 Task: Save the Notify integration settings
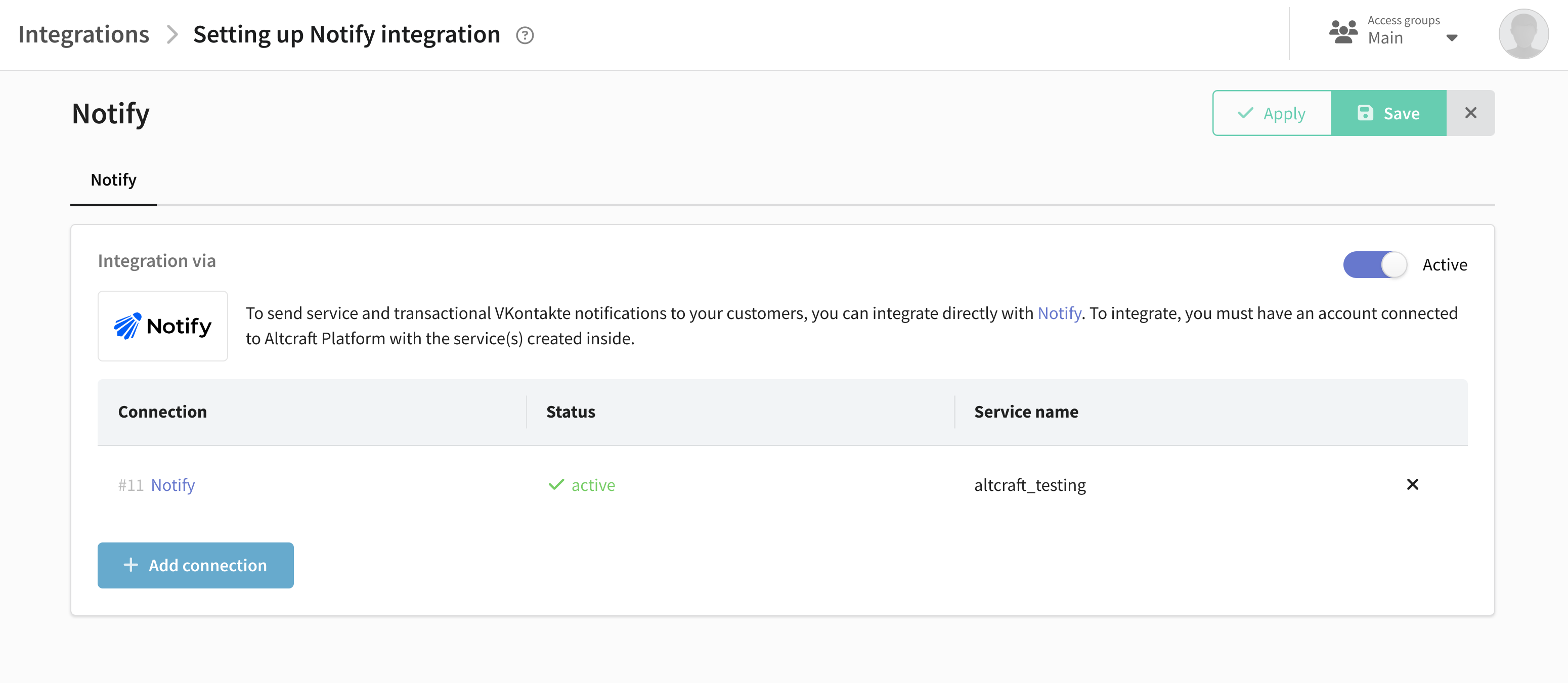pos(1388,113)
